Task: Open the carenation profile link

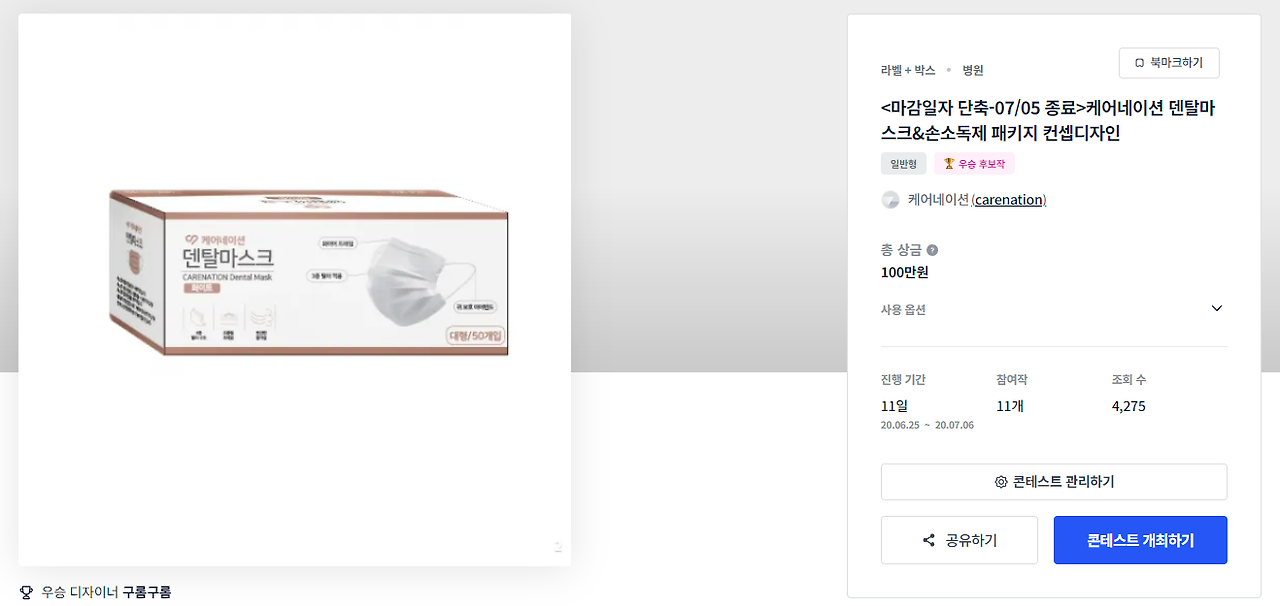Action: [x=1009, y=200]
